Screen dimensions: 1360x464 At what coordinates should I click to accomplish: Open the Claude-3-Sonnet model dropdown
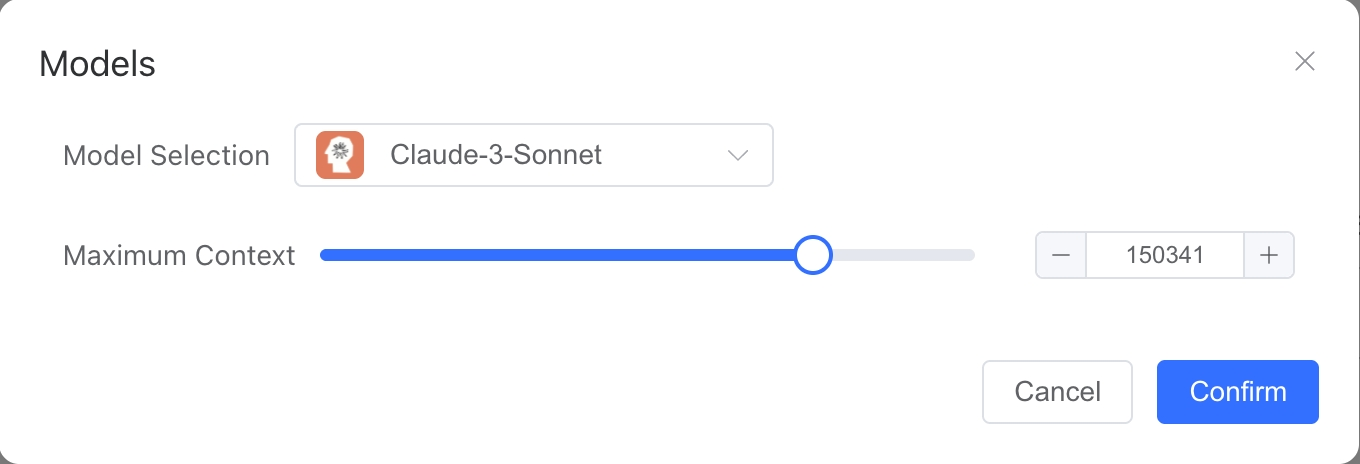(534, 155)
